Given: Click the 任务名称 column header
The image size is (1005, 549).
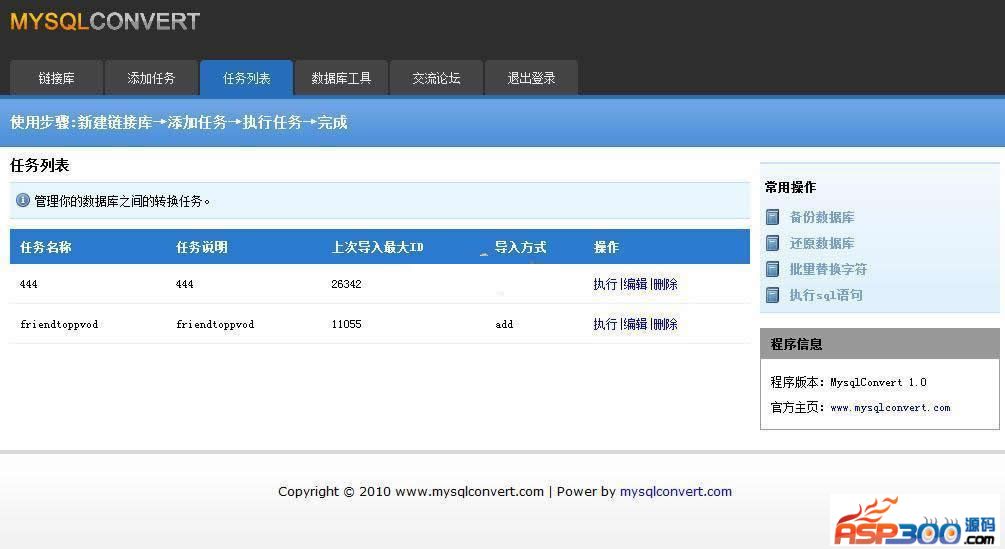Looking at the screenshot, I should pos(46,247).
